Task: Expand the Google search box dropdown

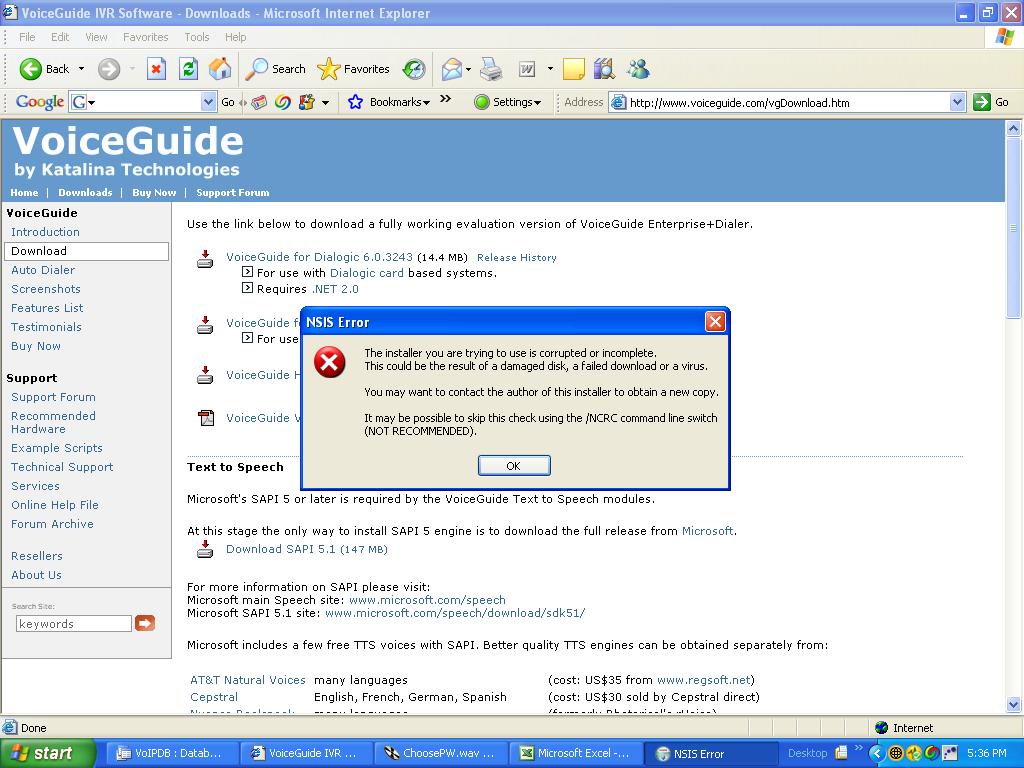Action: [208, 102]
